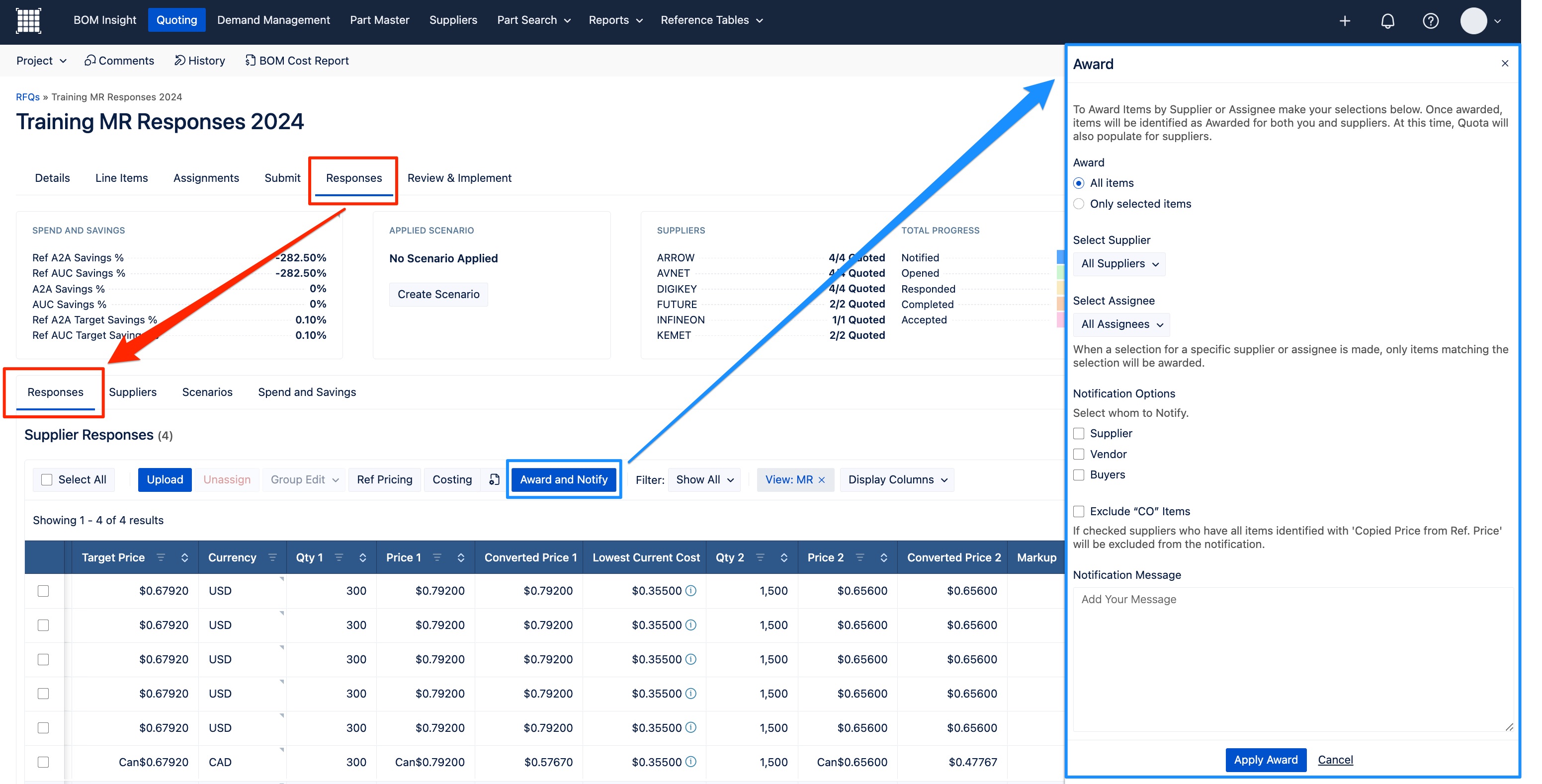Click Target Price column sort icon

click(184, 557)
